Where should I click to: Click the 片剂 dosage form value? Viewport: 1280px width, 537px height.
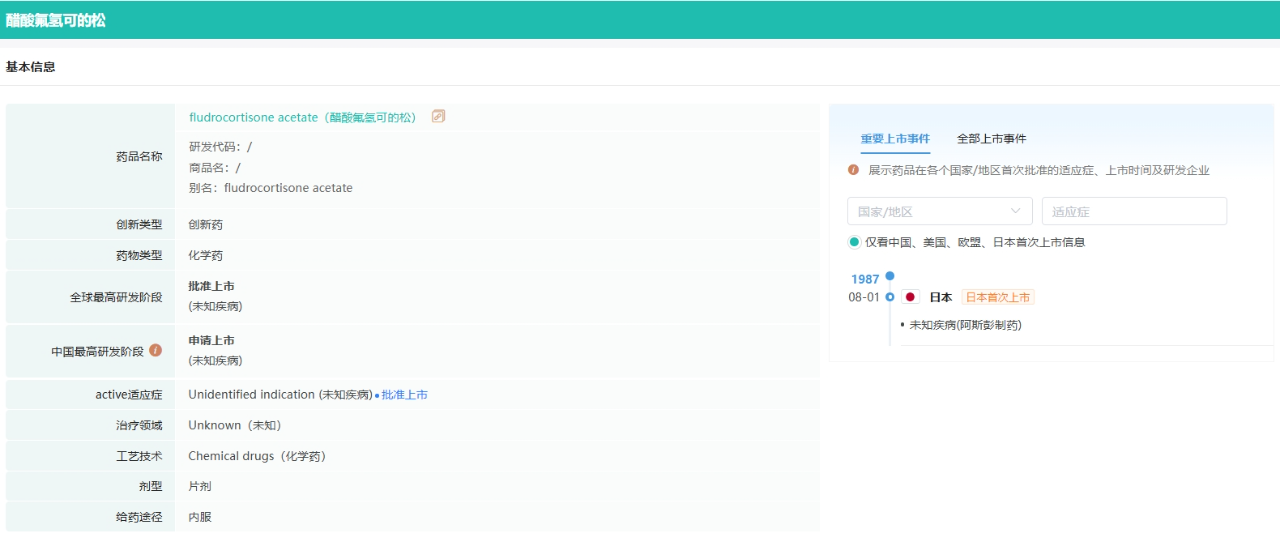(200, 487)
